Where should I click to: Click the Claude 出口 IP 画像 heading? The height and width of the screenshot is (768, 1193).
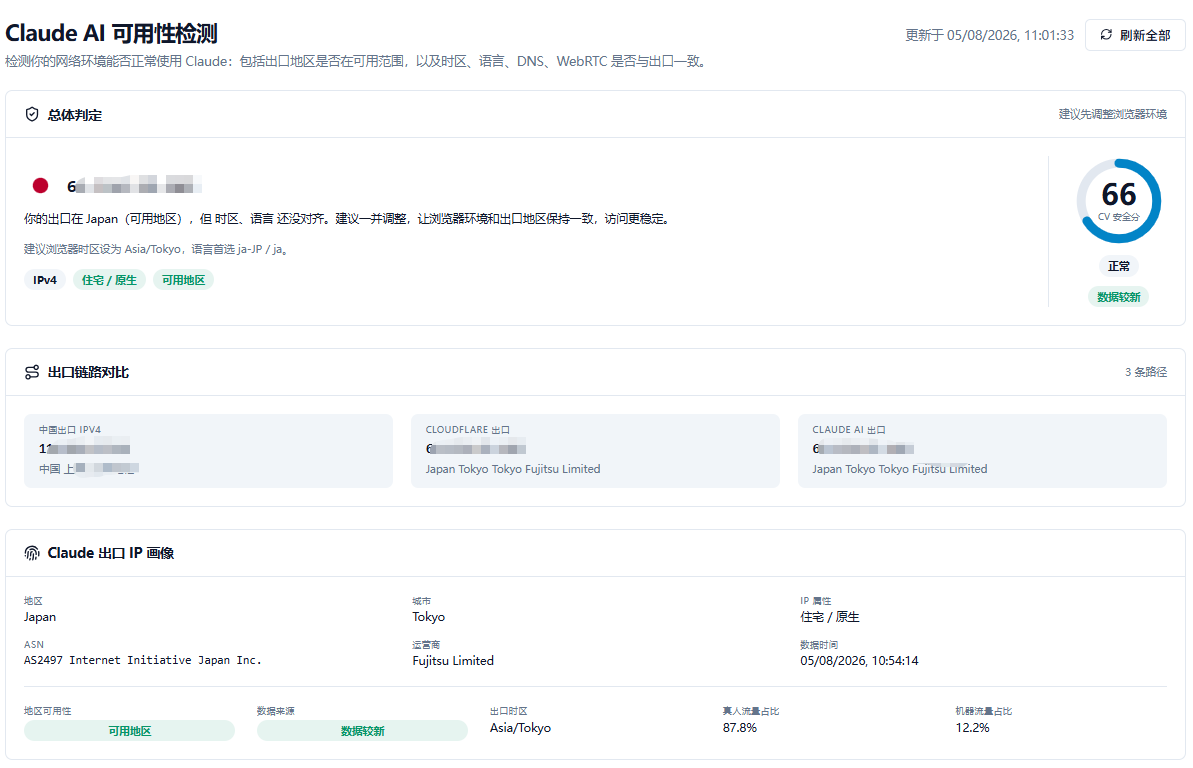click(111, 553)
